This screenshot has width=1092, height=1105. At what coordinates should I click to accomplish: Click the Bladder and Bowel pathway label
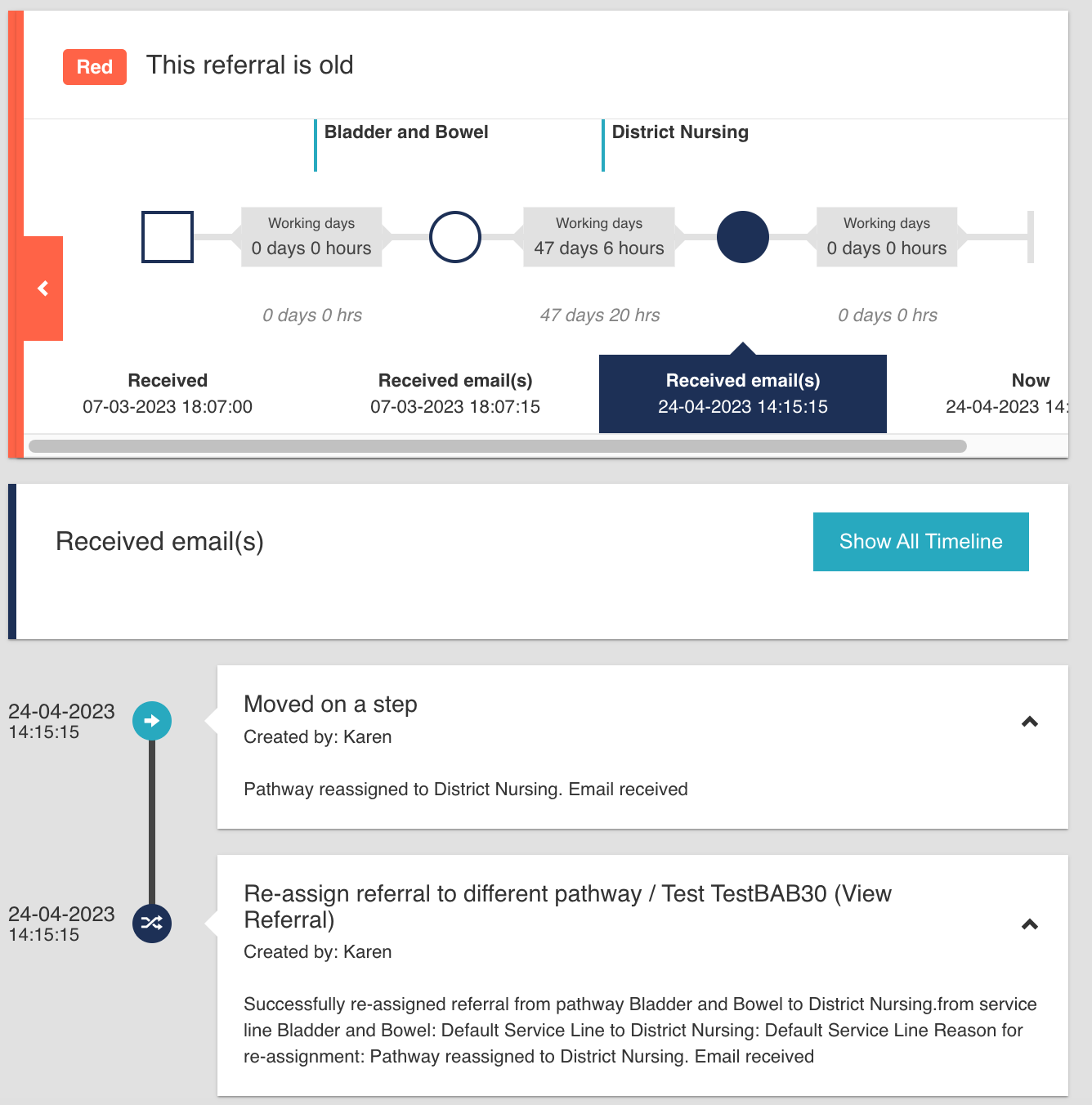(406, 132)
